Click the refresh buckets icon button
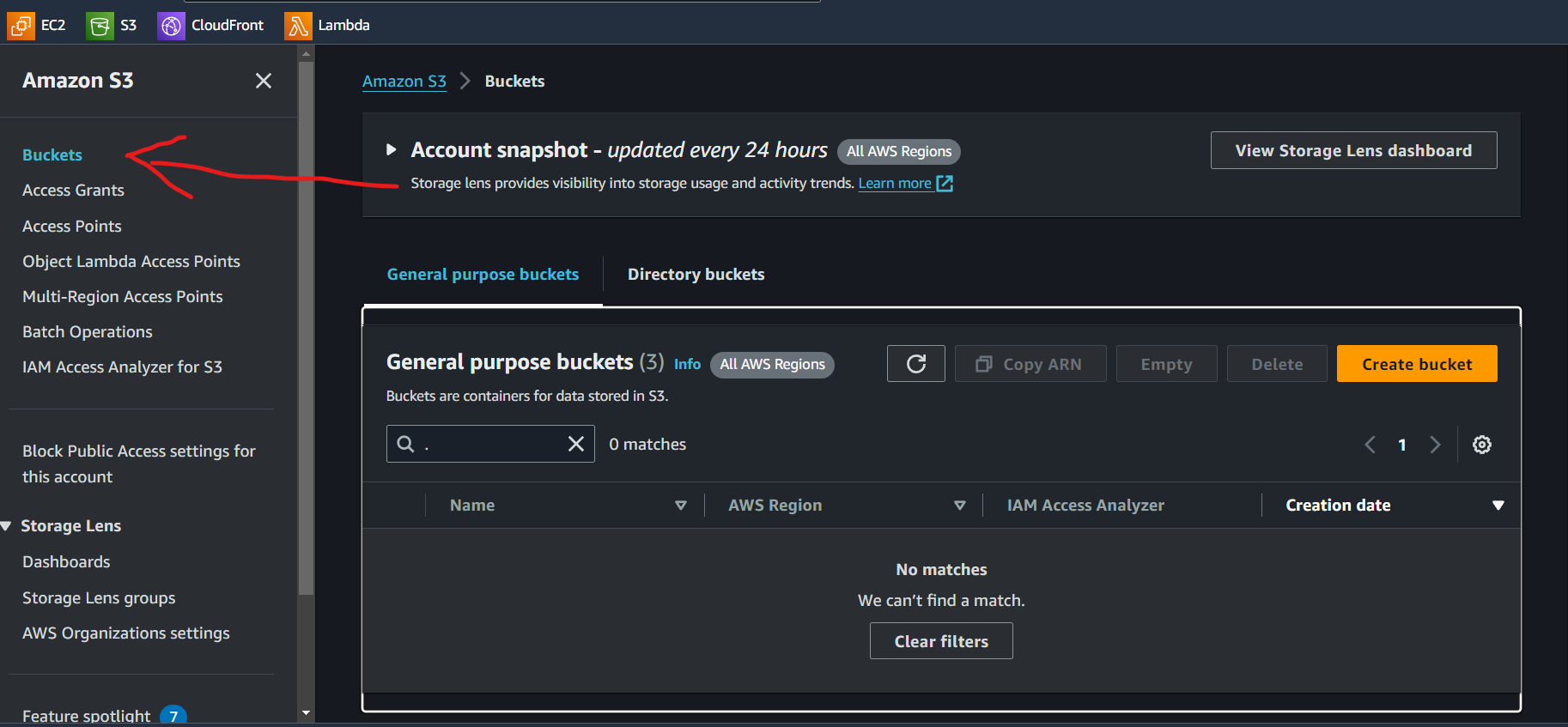The width and height of the screenshot is (1568, 727). coord(916,364)
